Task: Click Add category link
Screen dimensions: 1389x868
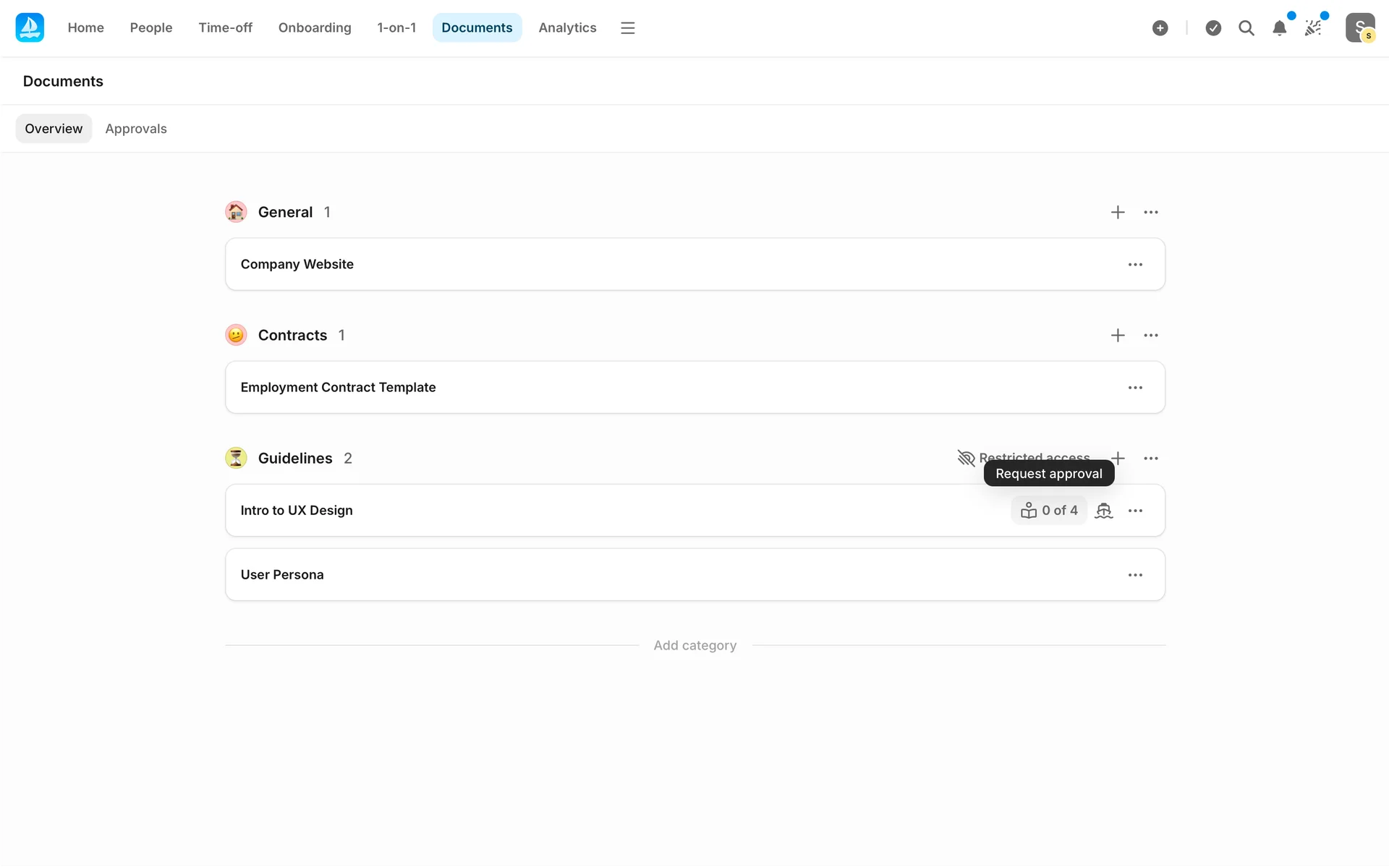Action: point(694,645)
